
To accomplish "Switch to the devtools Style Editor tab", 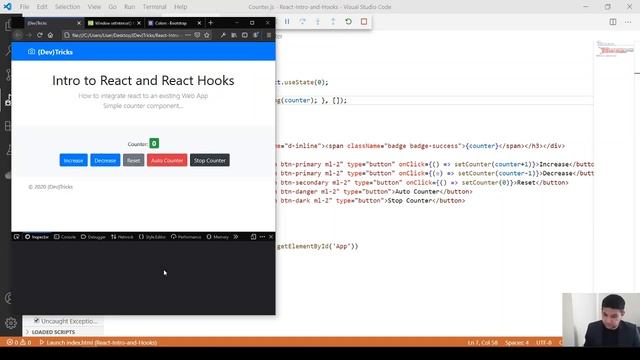I will pos(152,237).
